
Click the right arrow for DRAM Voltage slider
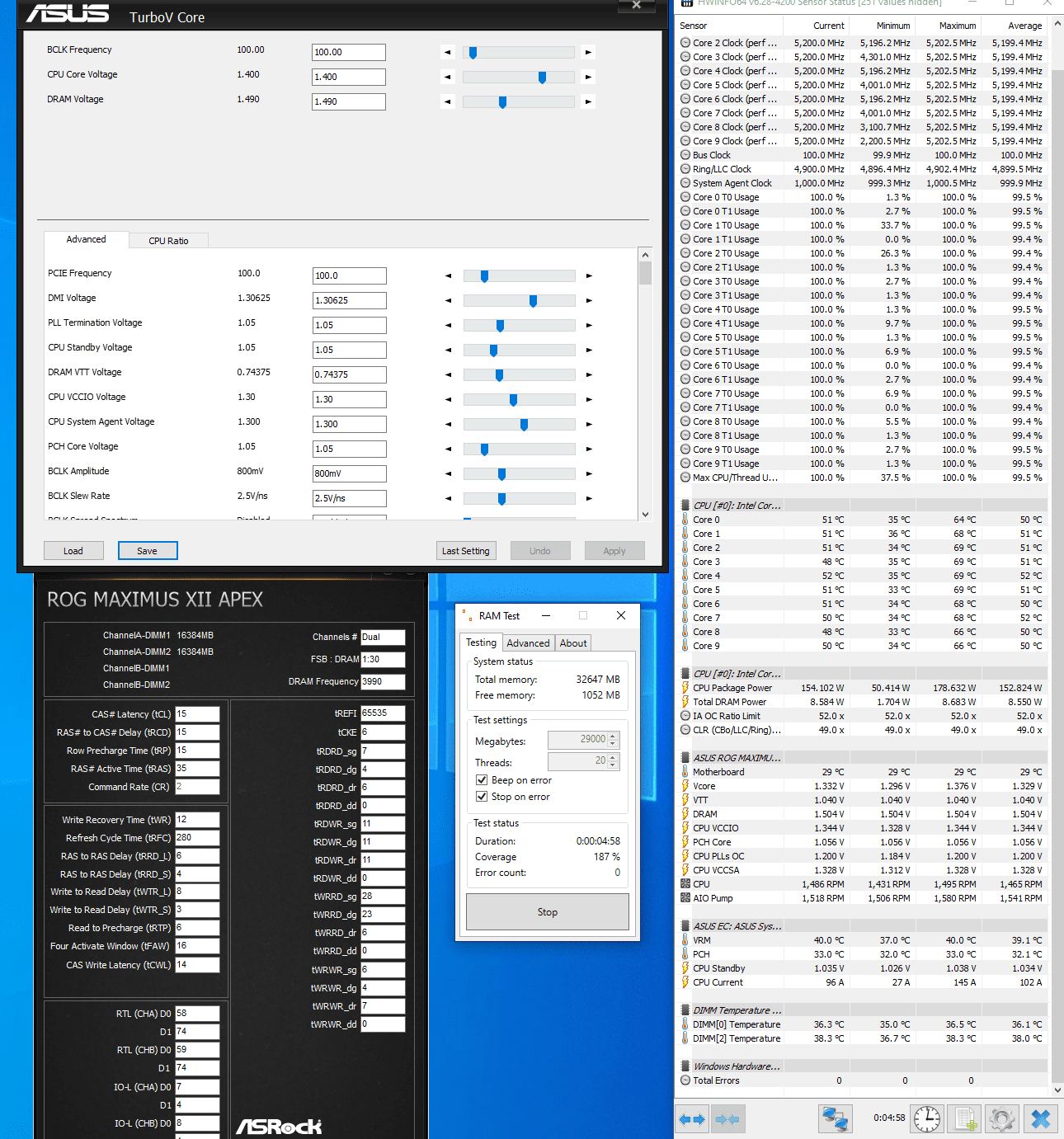click(588, 101)
